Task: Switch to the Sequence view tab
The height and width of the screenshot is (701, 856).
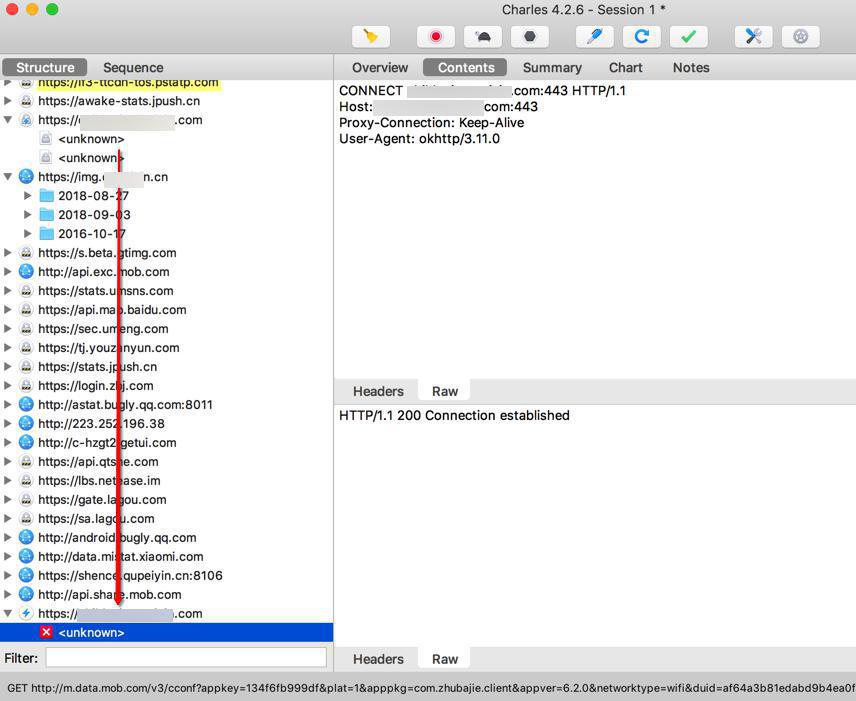Action: [133, 67]
